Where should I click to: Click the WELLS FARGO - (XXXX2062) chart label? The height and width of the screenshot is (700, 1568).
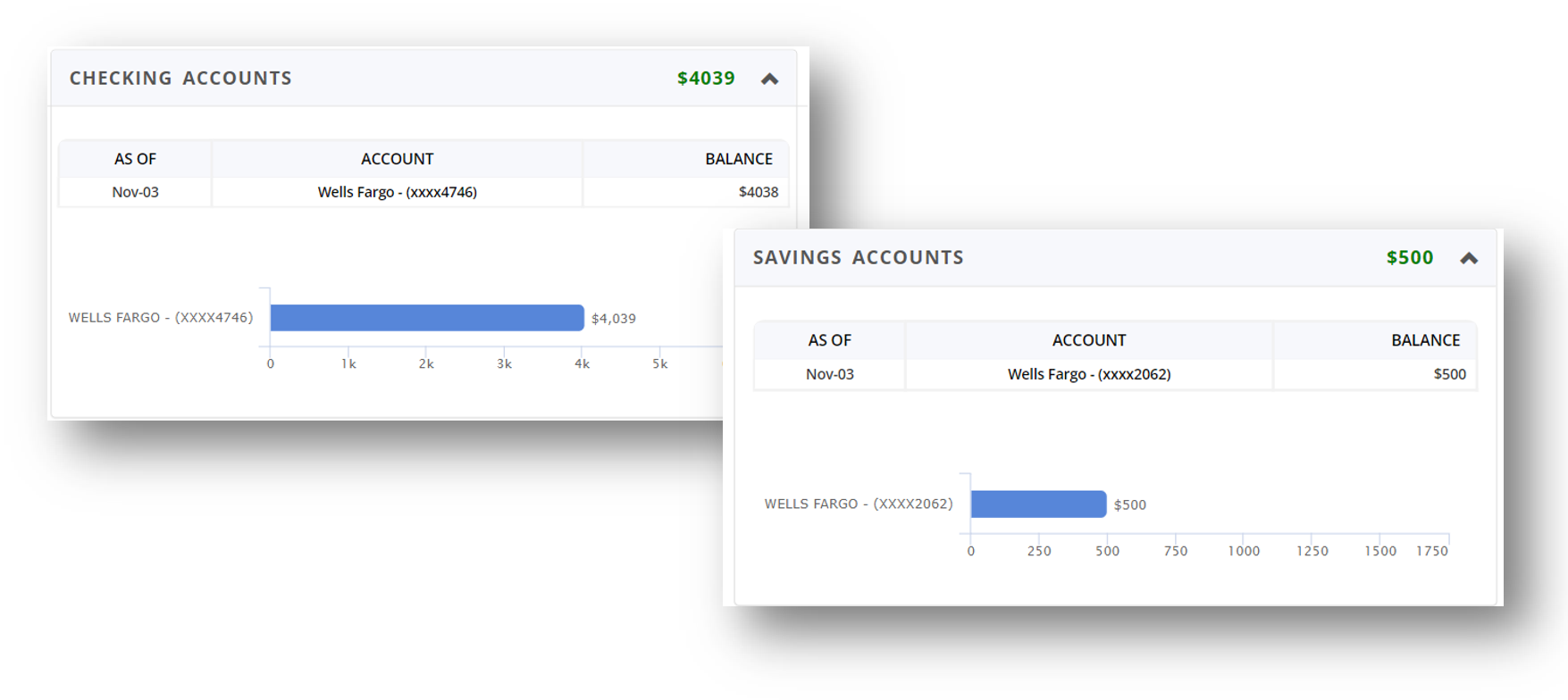coord(859,504)
